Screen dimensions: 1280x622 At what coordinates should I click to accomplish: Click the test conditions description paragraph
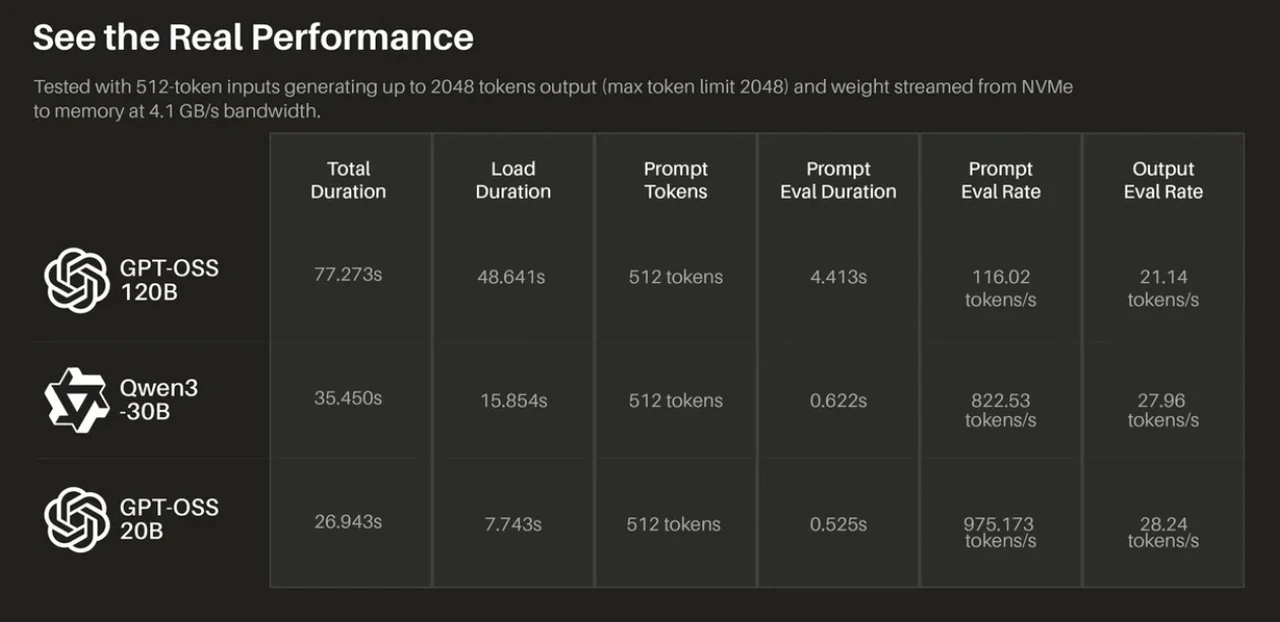(x=552, y=99)
